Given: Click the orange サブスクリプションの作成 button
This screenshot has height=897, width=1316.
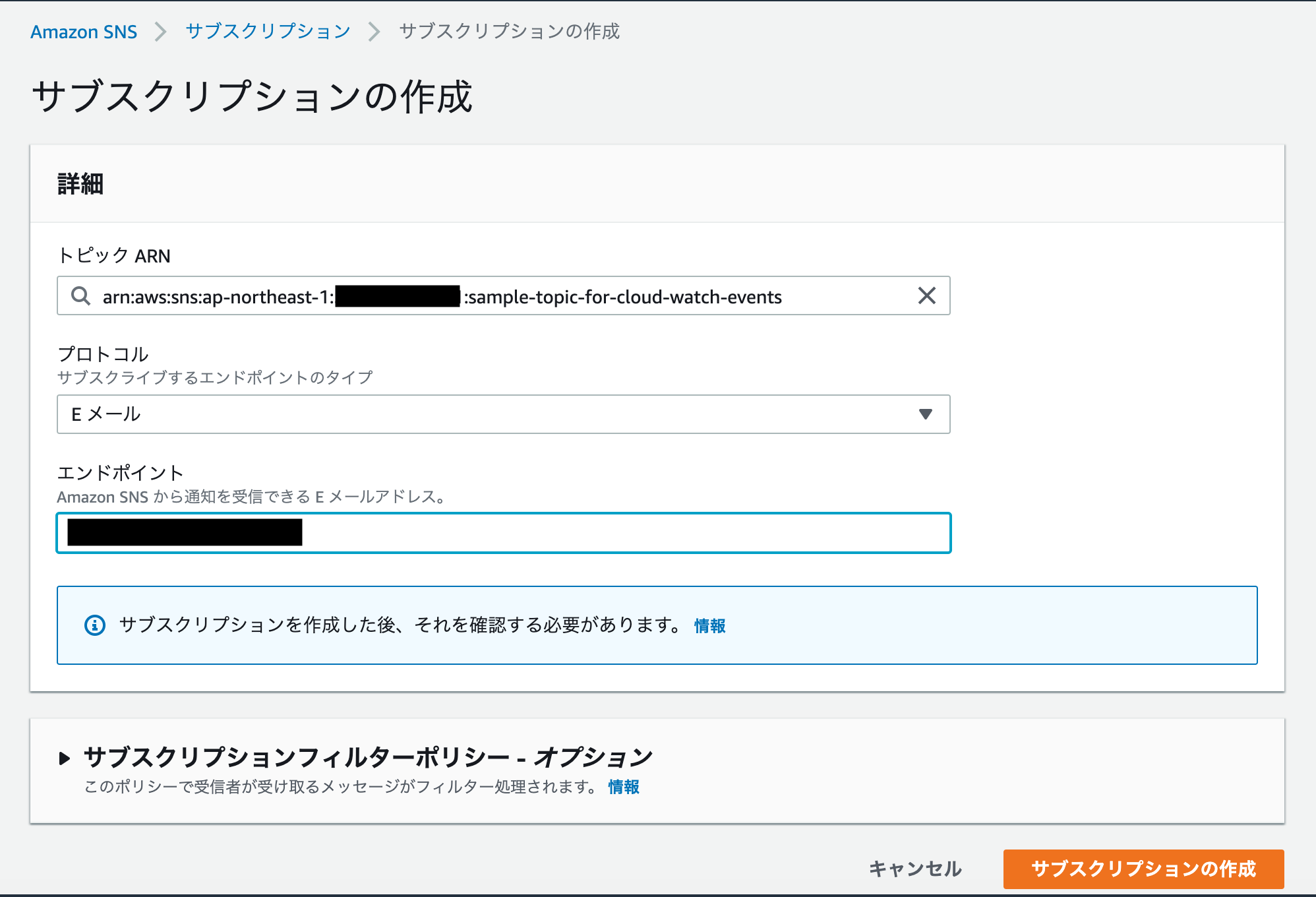Looking at the screenshot, I should click(1143, 869).
